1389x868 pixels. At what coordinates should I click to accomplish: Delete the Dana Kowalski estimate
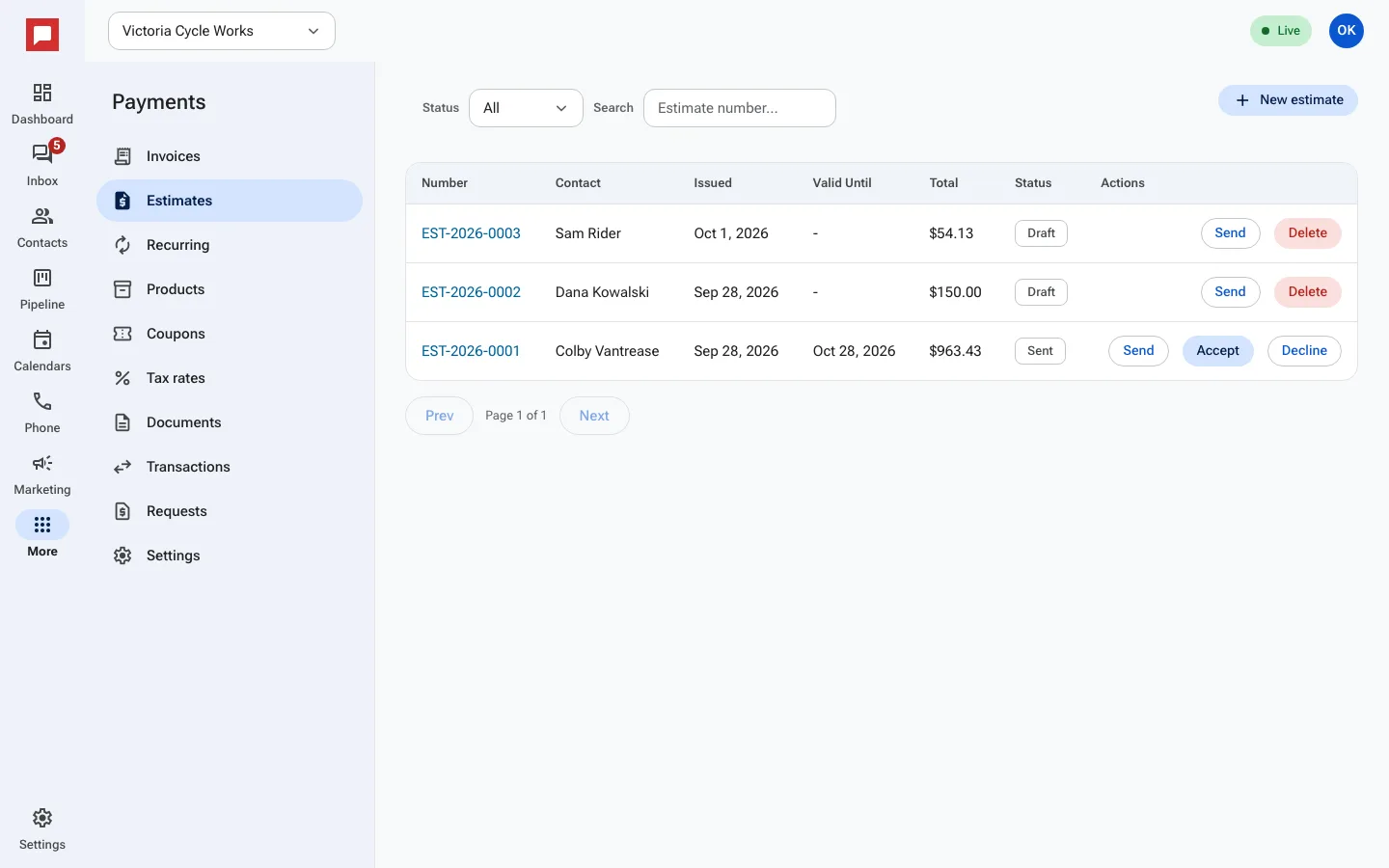1307,292
